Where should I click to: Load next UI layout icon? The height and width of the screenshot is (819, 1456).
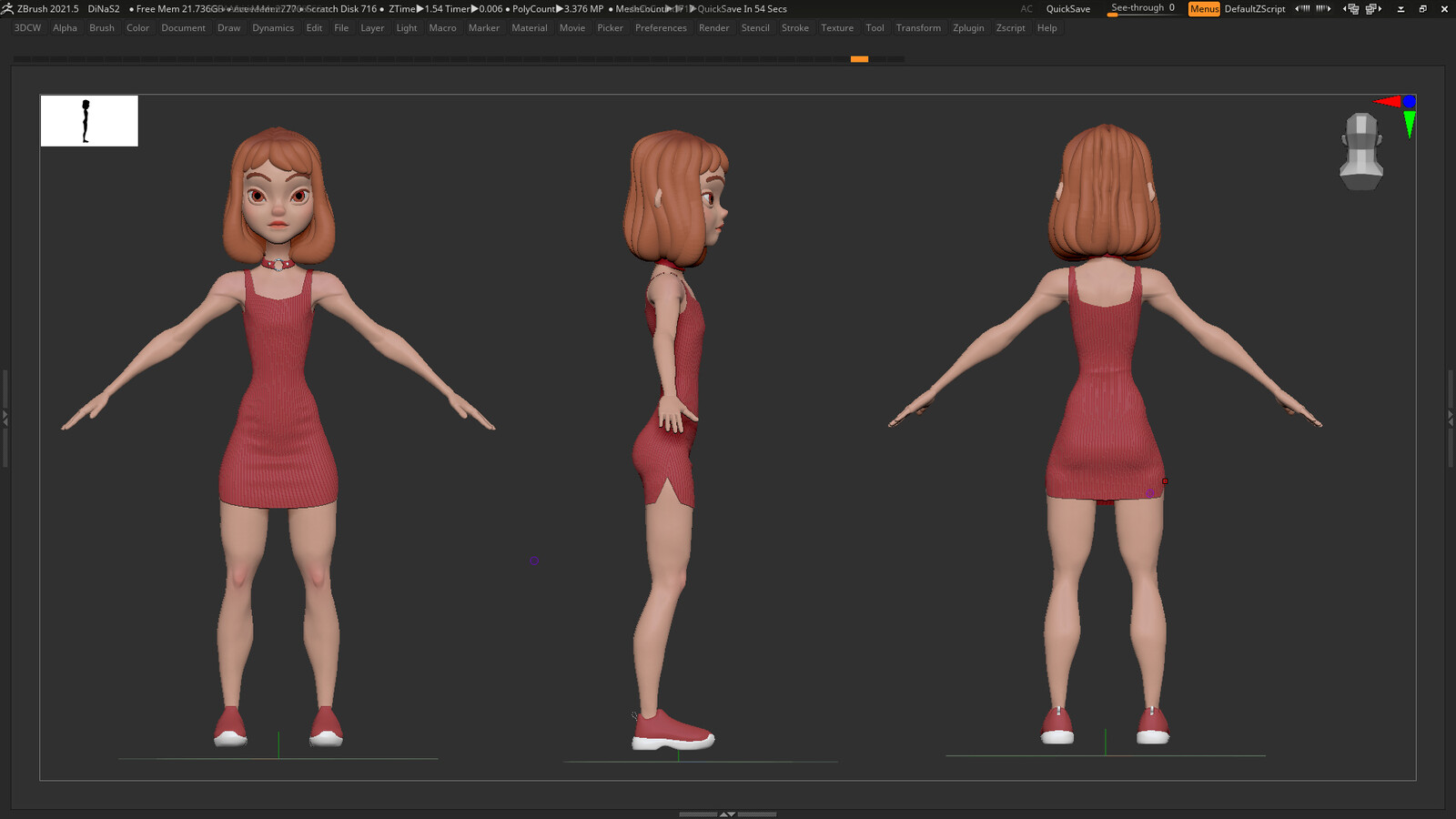click(1373, 8)
